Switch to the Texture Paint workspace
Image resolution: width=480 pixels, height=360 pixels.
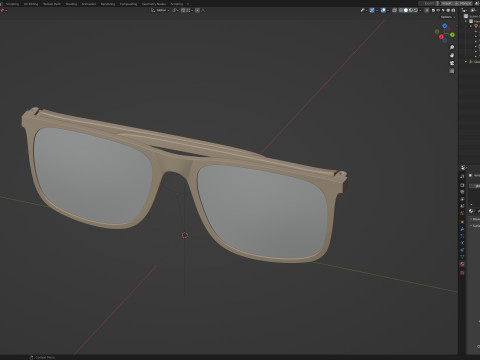(x=52, y=4)
